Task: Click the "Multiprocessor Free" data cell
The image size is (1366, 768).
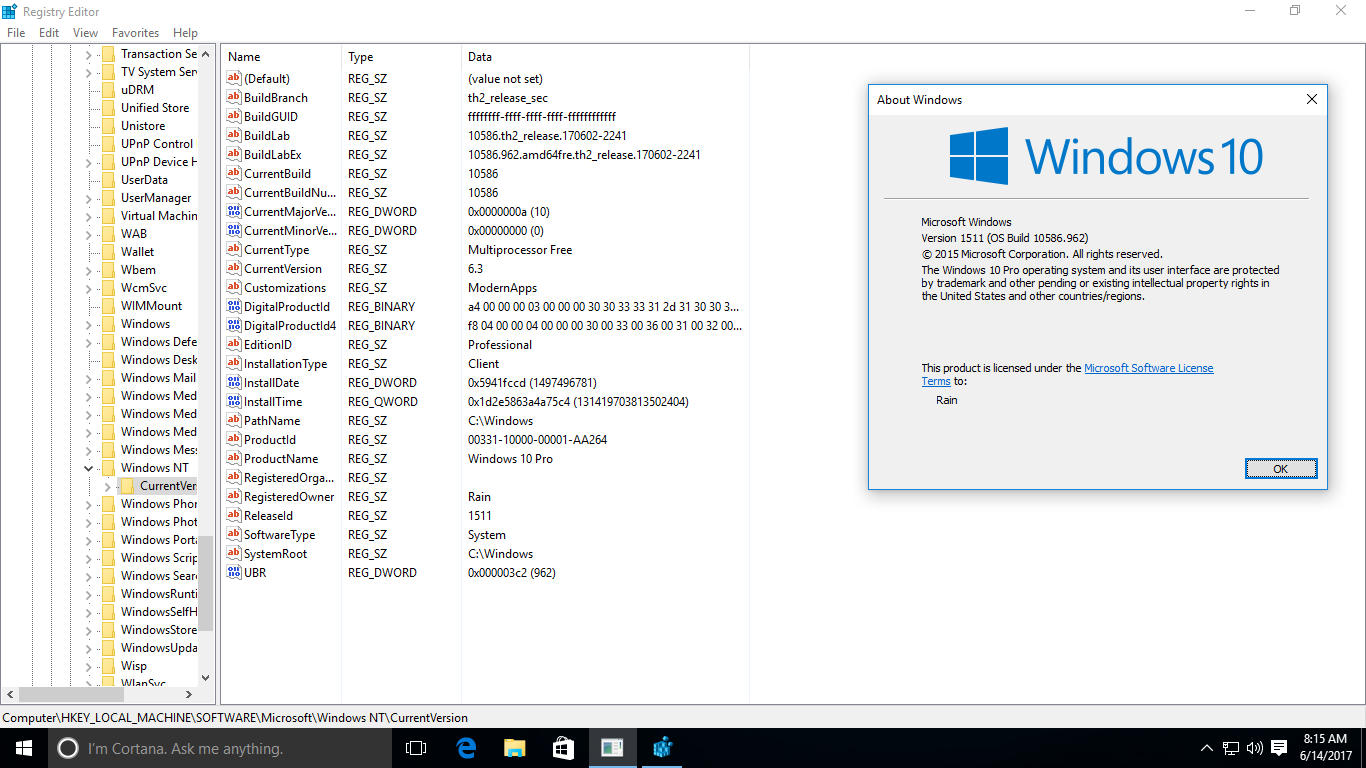Action: [x=520, y=250]
